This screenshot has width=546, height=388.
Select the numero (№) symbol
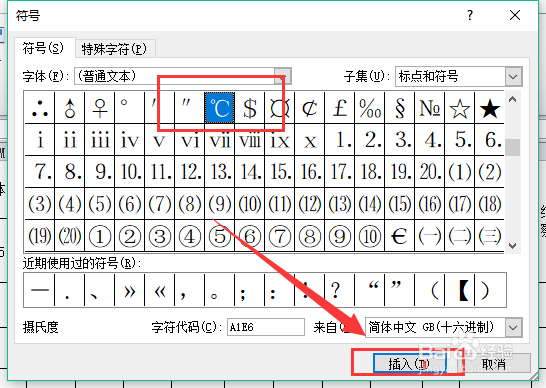point(429,108)
